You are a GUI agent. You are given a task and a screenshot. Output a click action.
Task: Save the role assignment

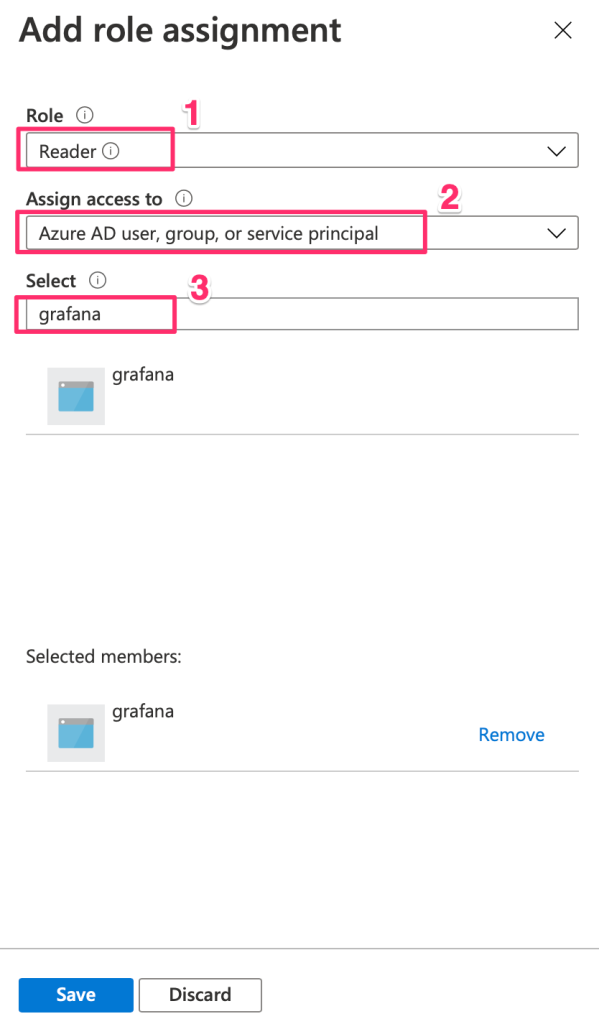tap(76, 995)
